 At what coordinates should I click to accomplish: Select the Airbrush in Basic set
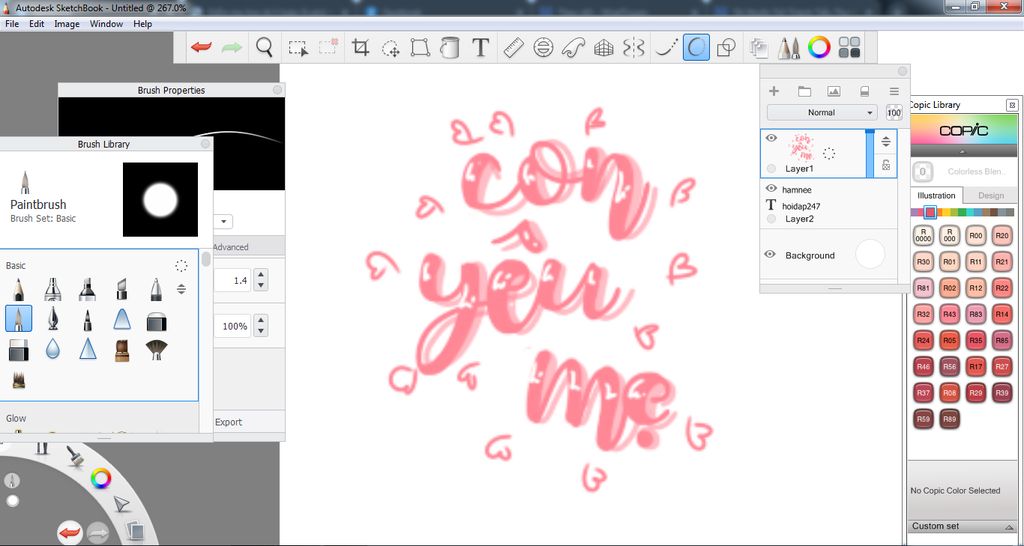tap(53, 289)
